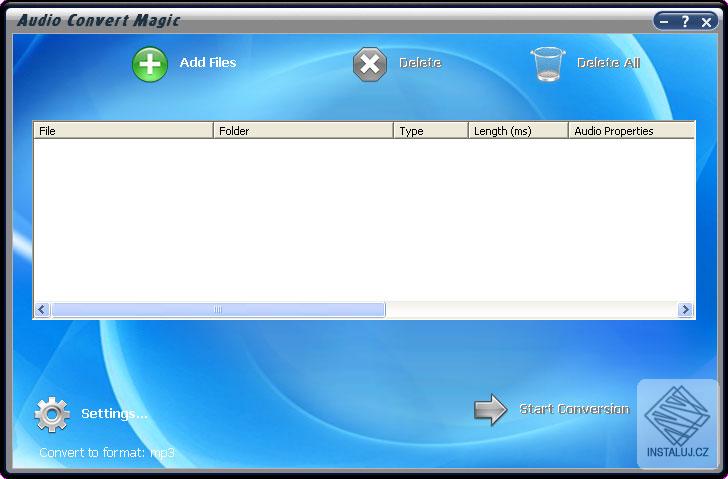Click the Settings... label
Image resolution: width=728 pixels, height=479 pixels.
pos(114,413)
